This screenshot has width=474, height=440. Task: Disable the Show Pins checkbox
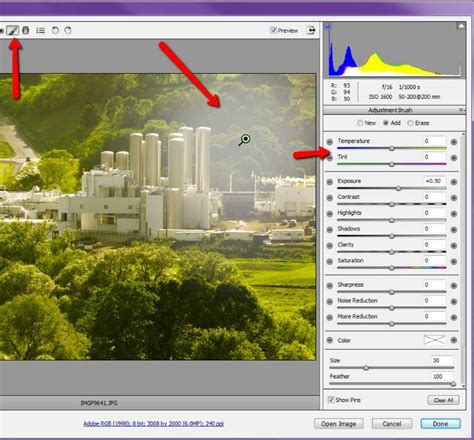331,400
